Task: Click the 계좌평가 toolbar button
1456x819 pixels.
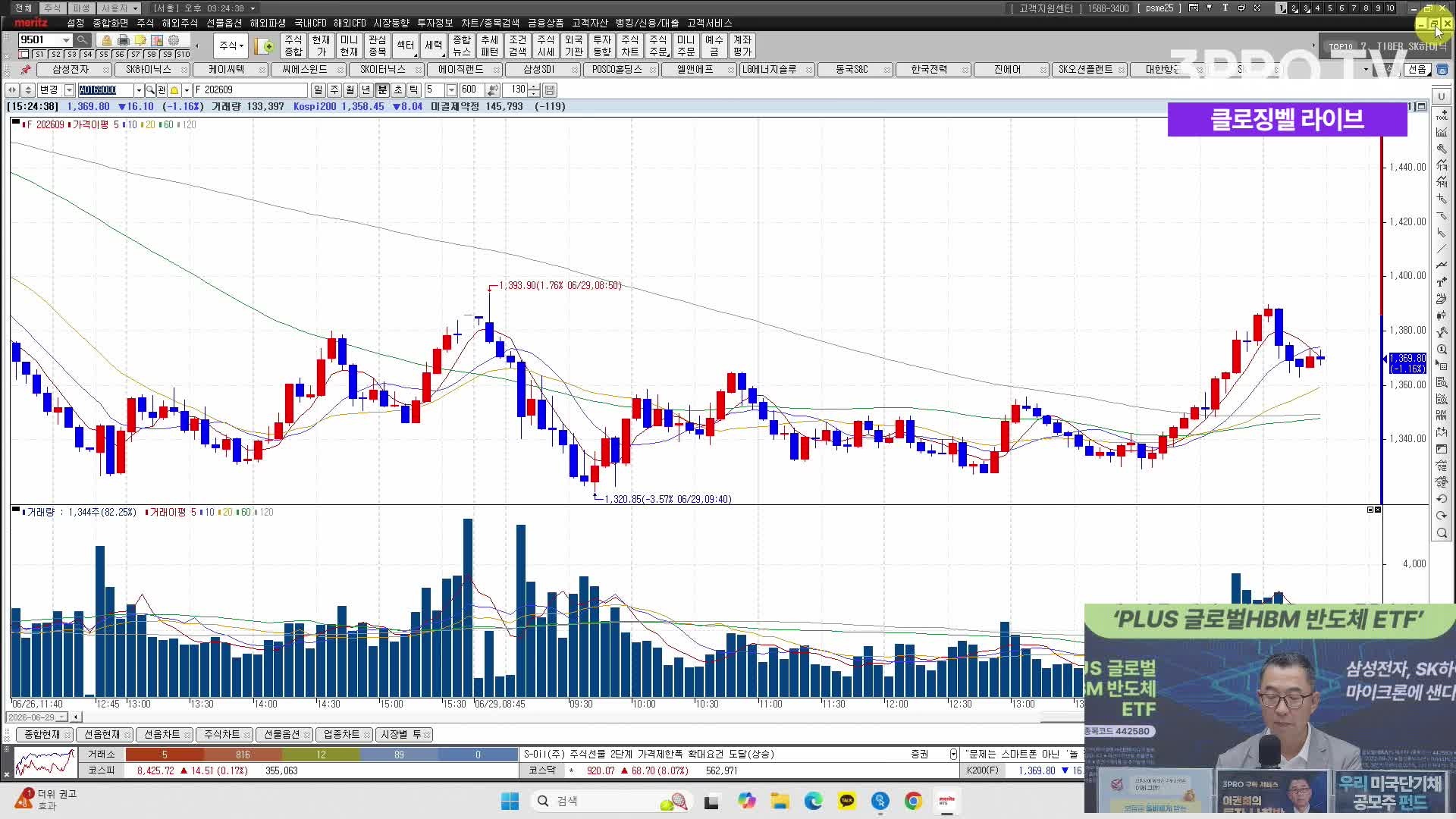Action: click(742, 45)
